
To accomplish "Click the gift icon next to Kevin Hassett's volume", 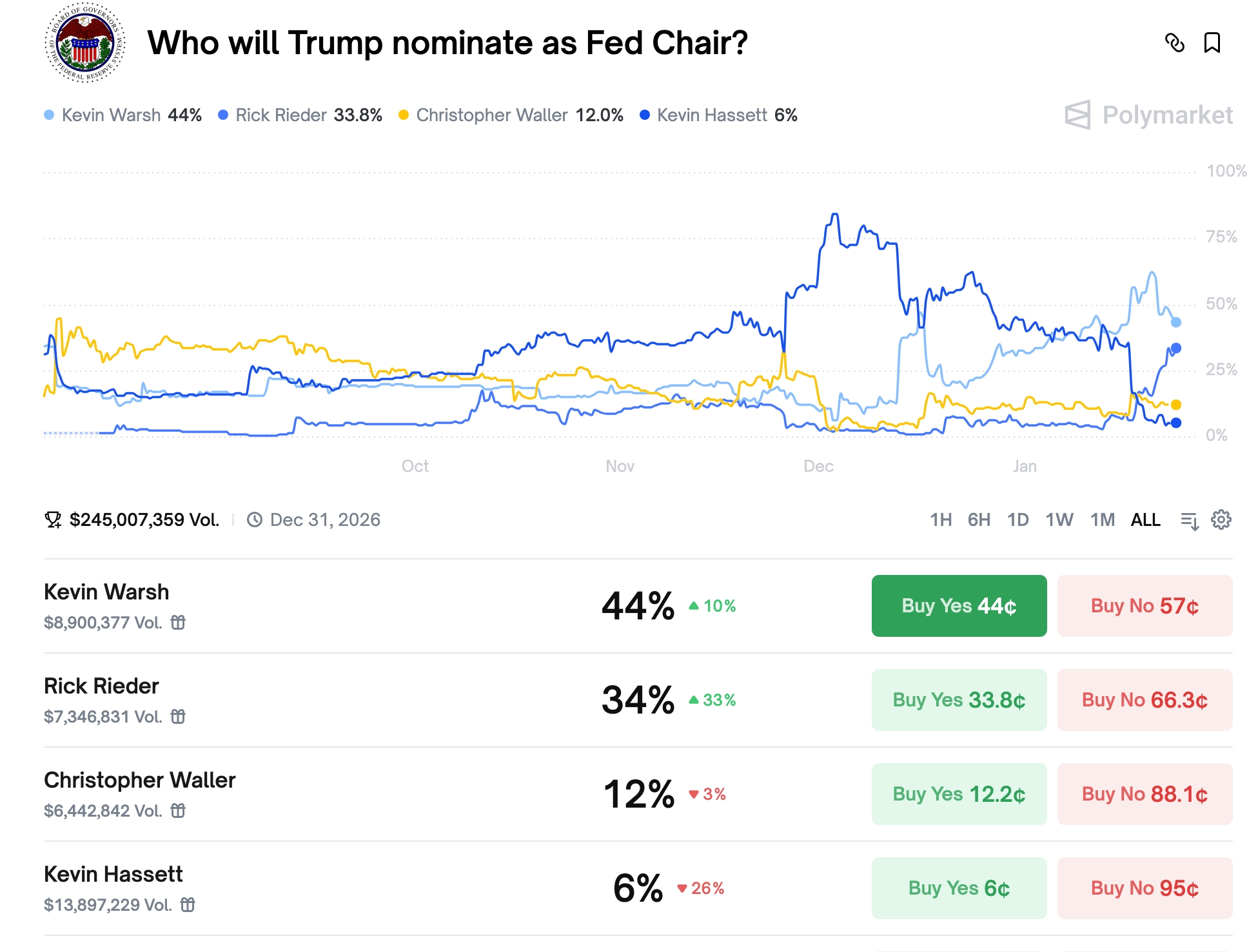I will 188,904.
